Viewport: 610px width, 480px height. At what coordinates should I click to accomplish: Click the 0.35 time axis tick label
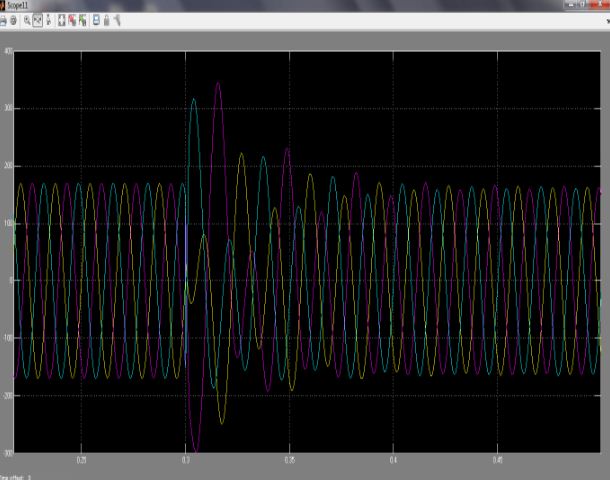[290, 461]
